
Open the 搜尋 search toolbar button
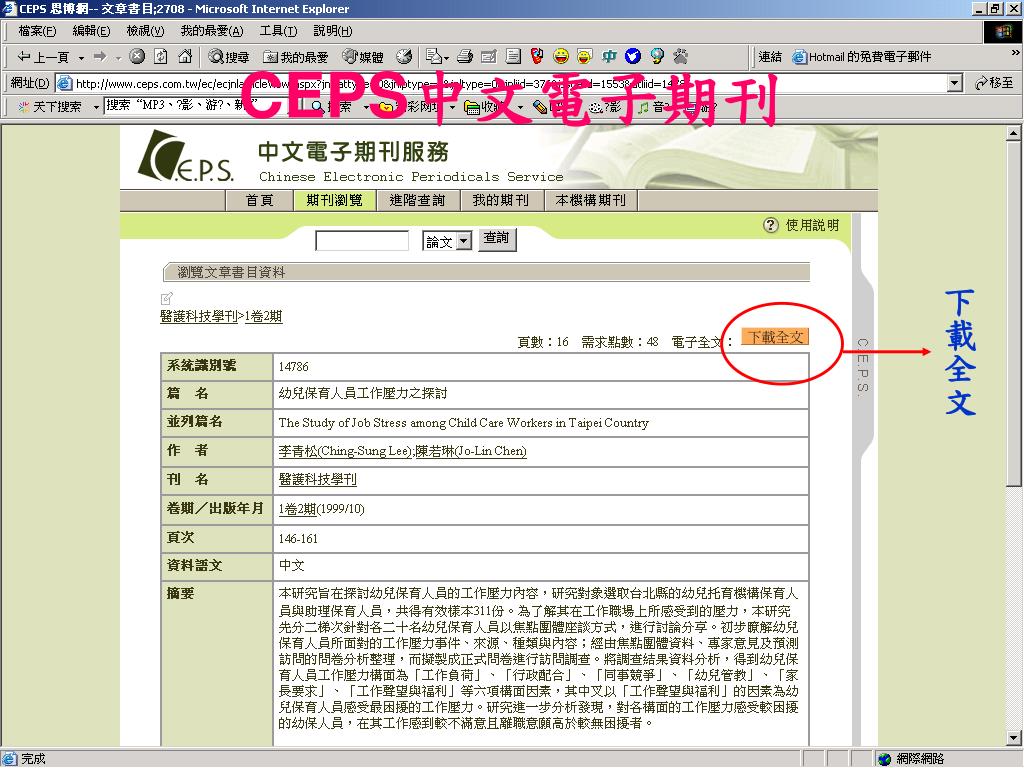tap(229, 57)
